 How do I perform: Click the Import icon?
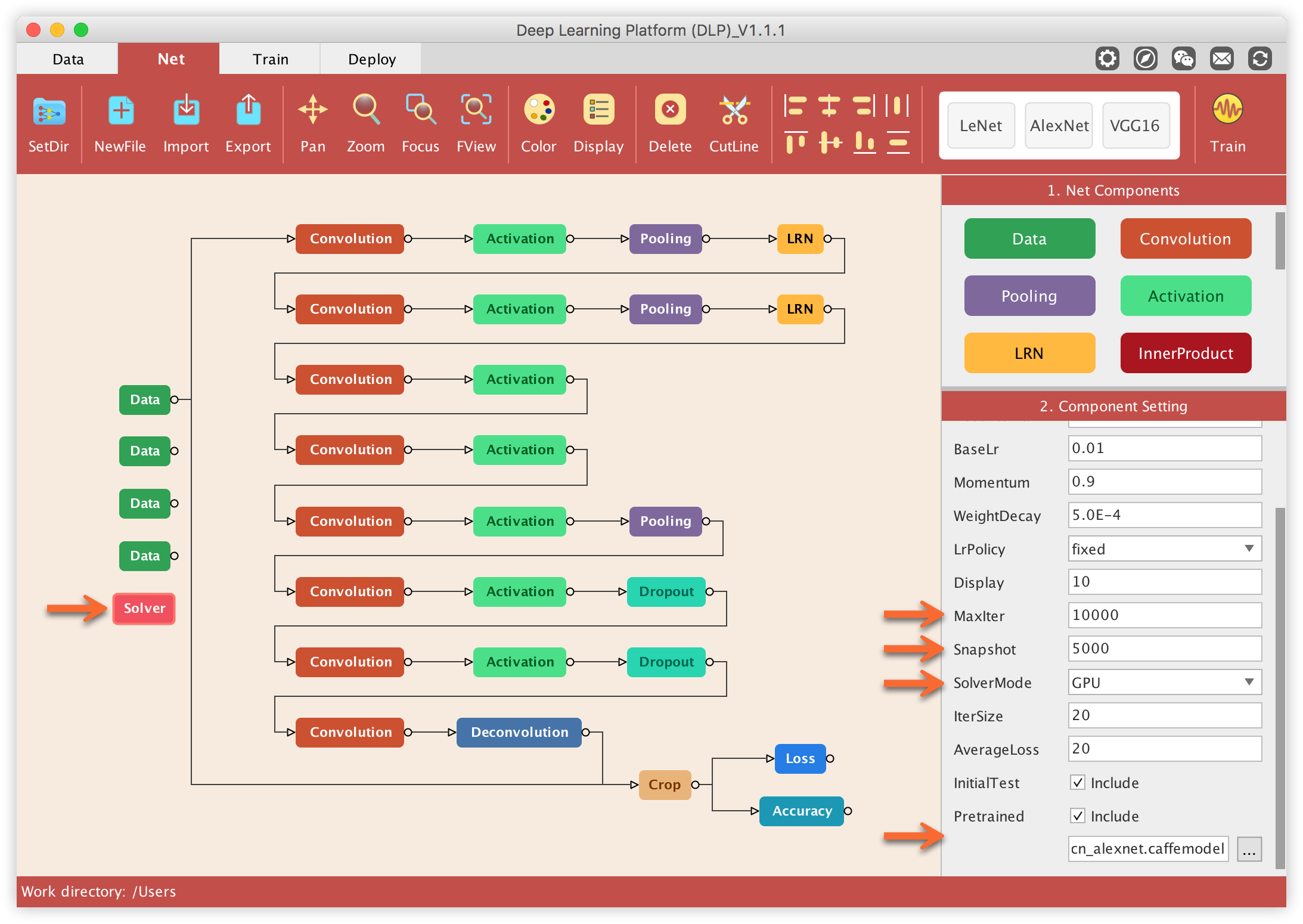coord(186,111)
